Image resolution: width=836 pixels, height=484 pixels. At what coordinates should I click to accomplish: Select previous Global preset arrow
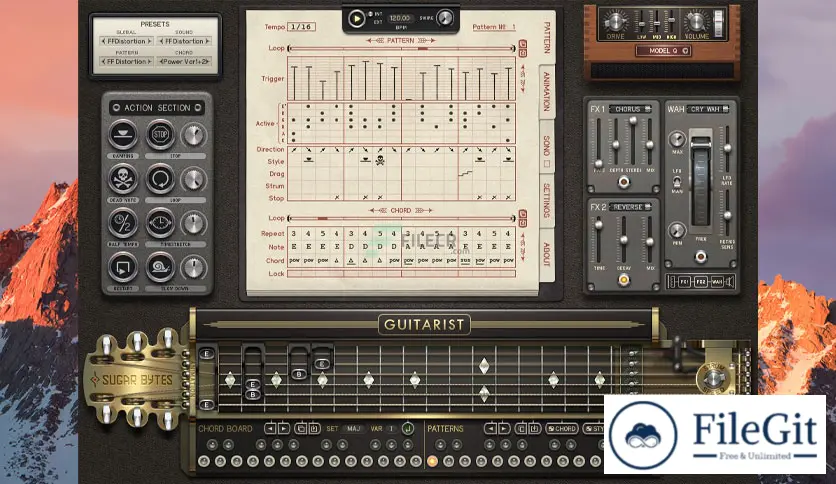[x=103, y=41]
